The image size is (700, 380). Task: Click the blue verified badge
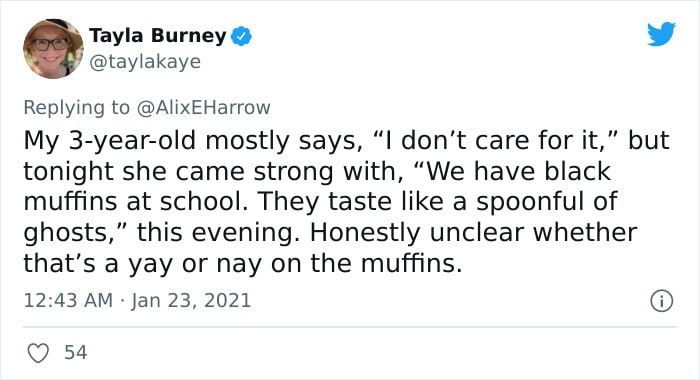[x=241, y=37]
